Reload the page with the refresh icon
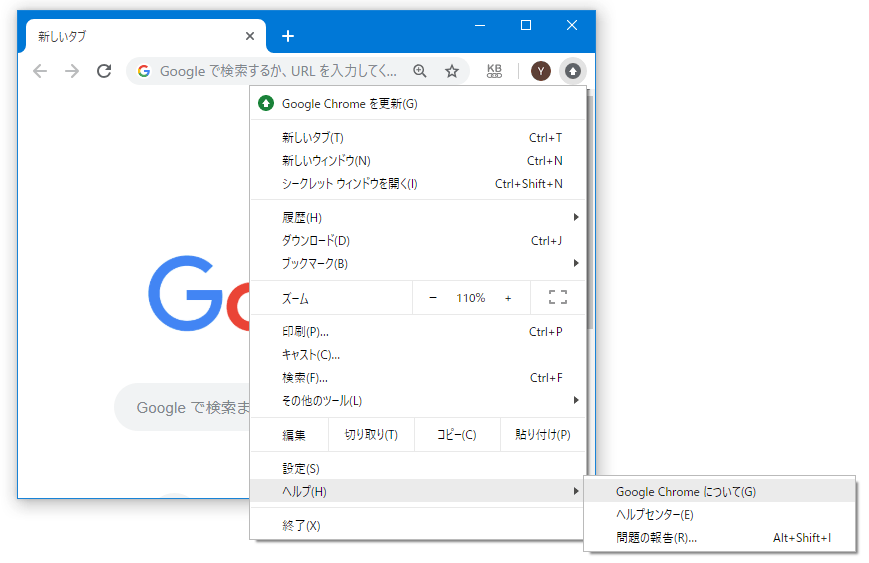Screen dimensions: 869x563 (104, 71)
